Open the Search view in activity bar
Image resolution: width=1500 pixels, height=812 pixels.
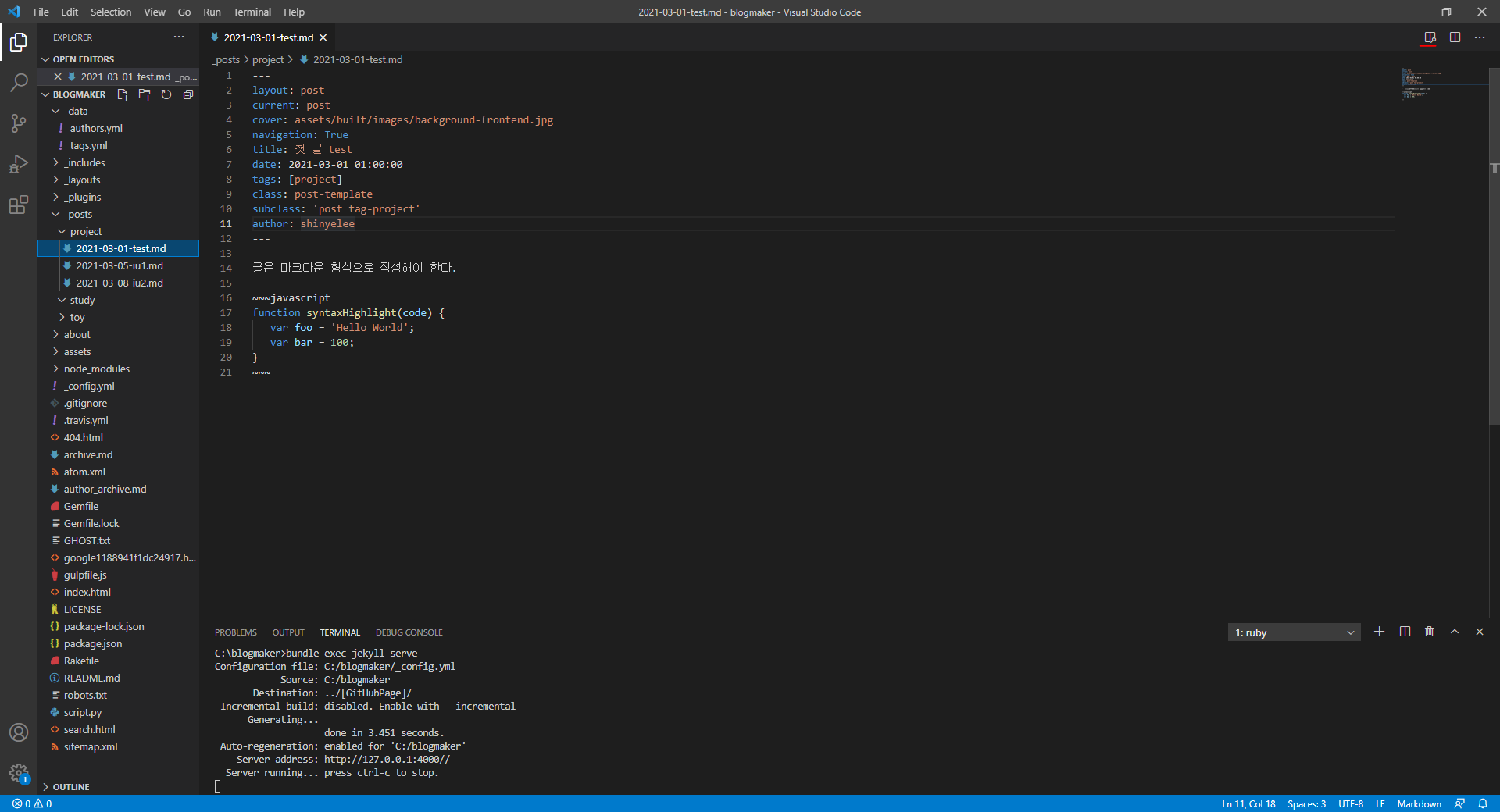pos(19,82)
